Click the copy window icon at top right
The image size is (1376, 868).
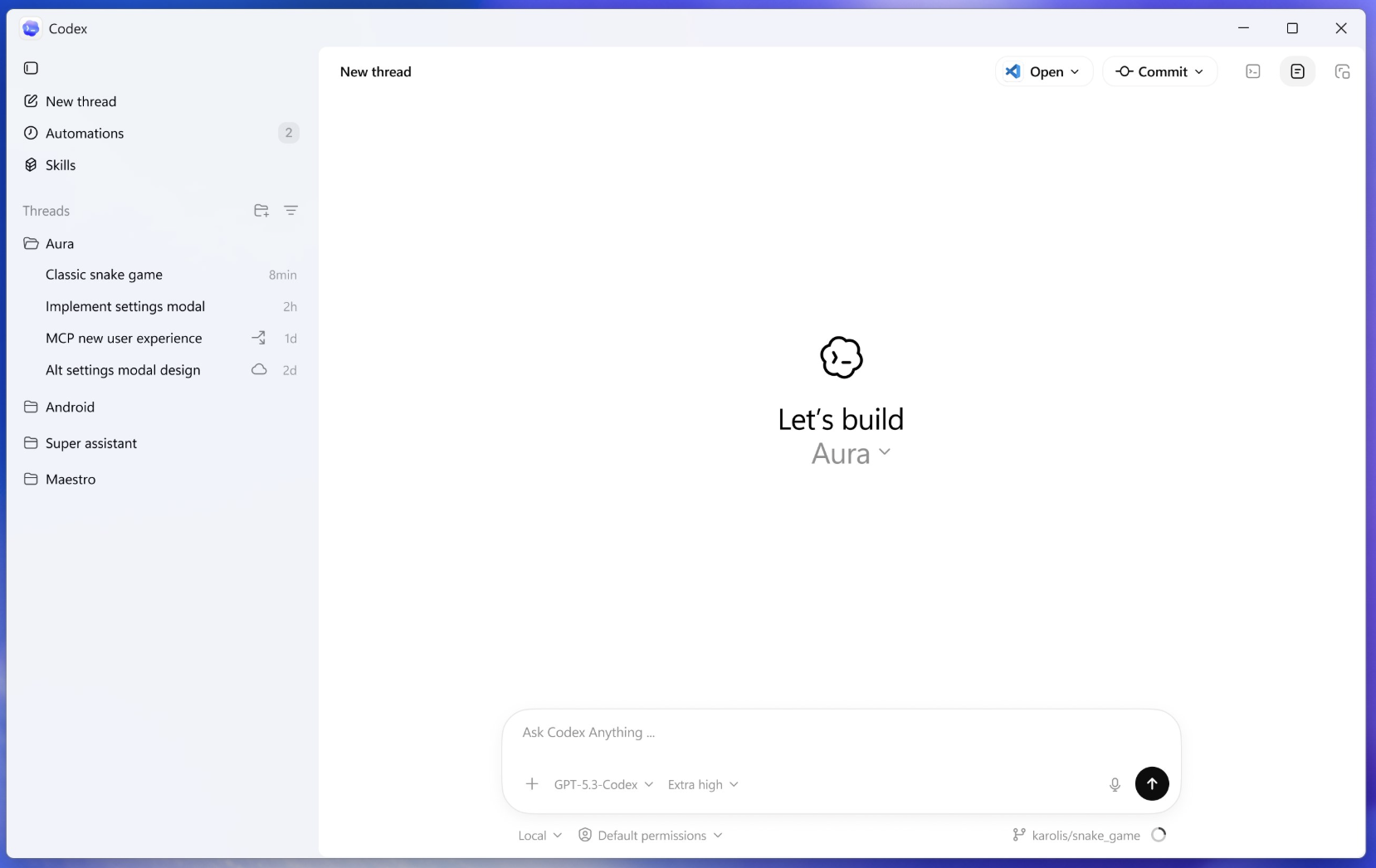point(1342,72)
